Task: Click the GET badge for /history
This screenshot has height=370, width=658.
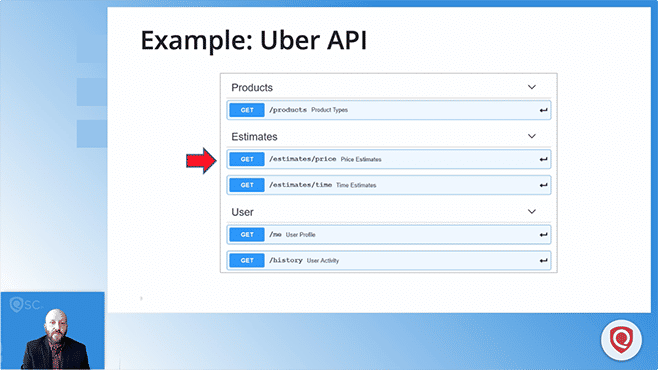Action: [x=247, y=261]
